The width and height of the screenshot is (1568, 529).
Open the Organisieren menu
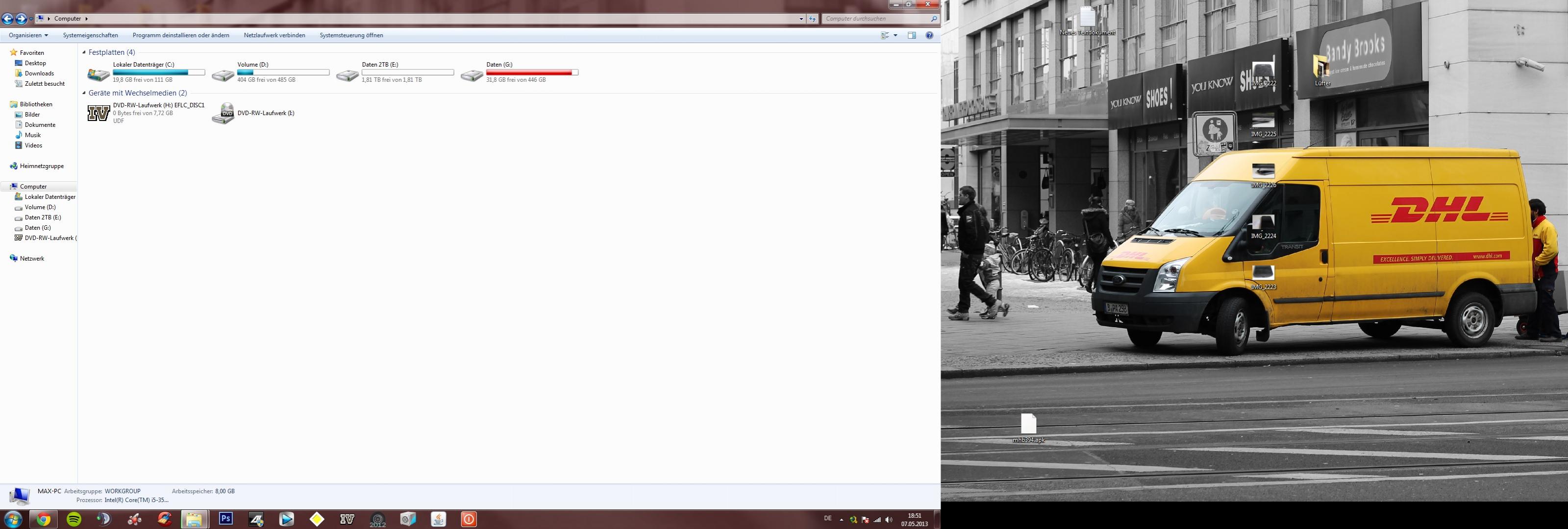pyautogui.click(x=28, y=35)
